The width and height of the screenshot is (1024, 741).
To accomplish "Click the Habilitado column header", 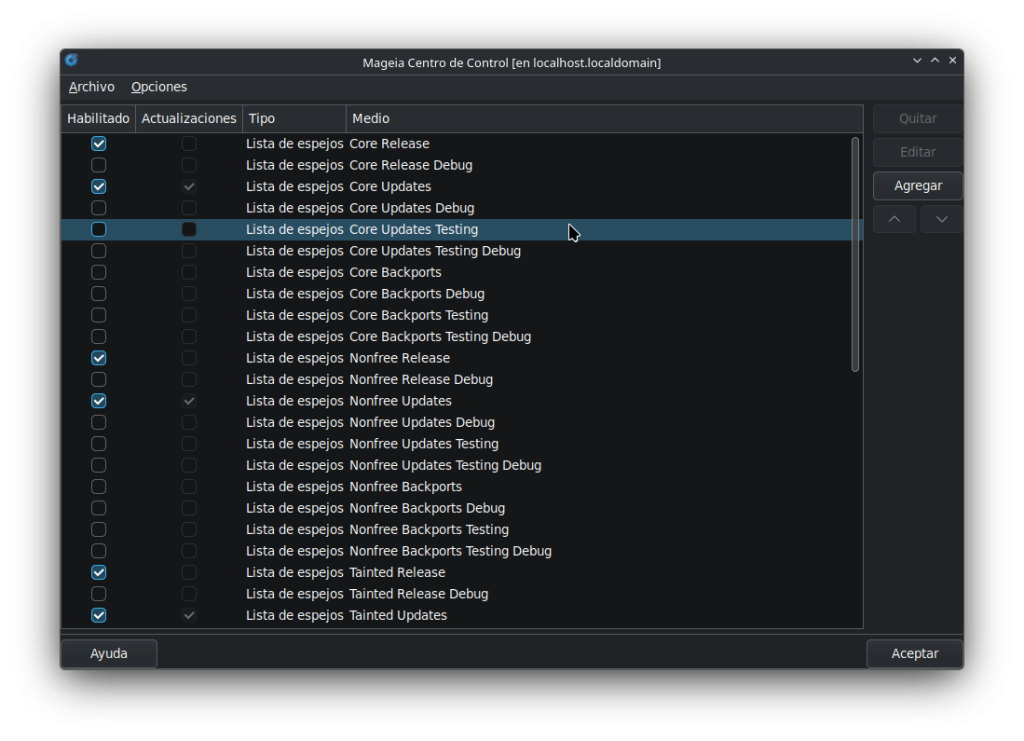I will [x=98, y=119].
